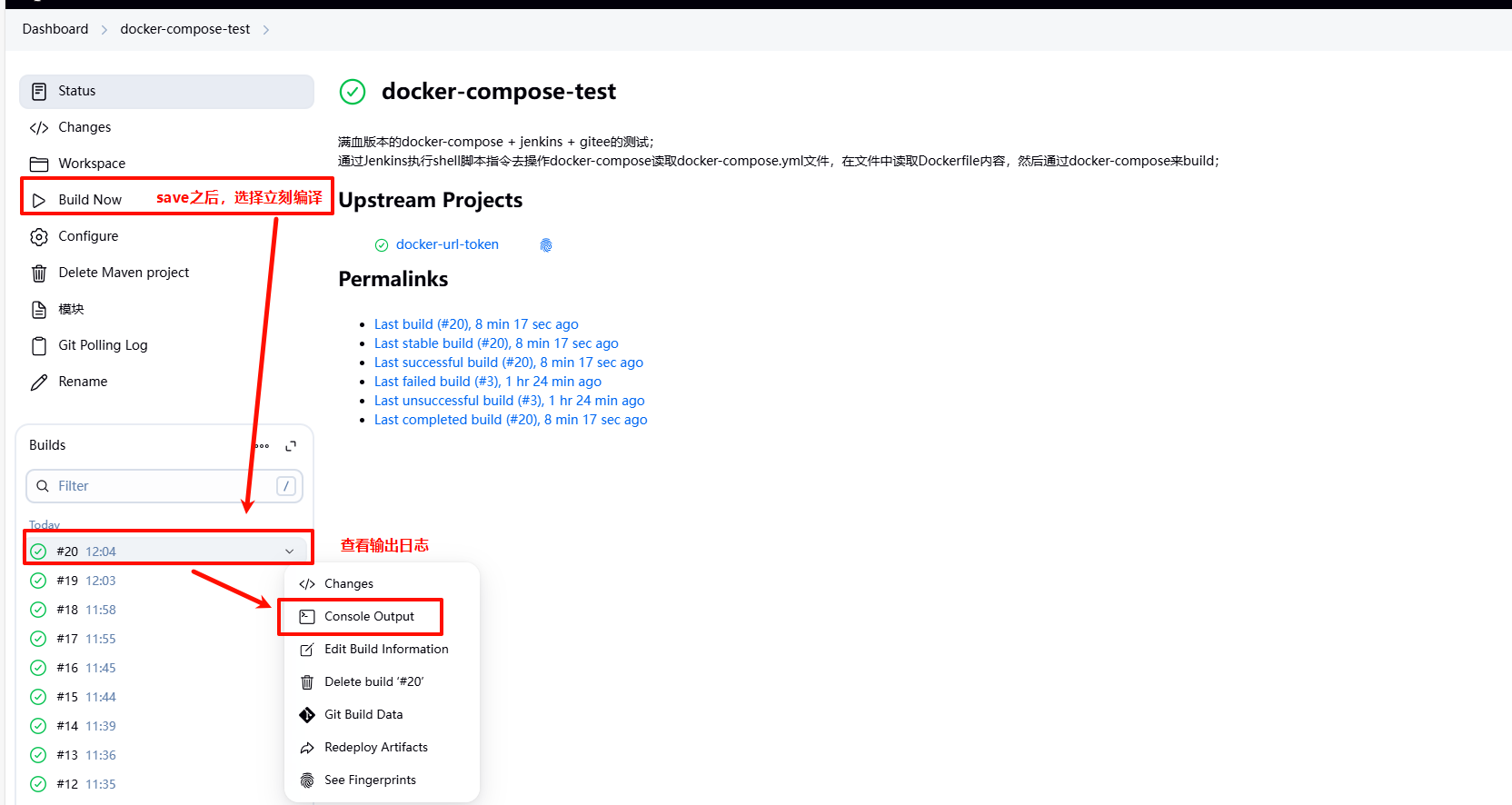Open the Builds panel three-dot menu
The height and width of the screenshot is (805, 1512).
pyautogui.click(x=262, y=446)
